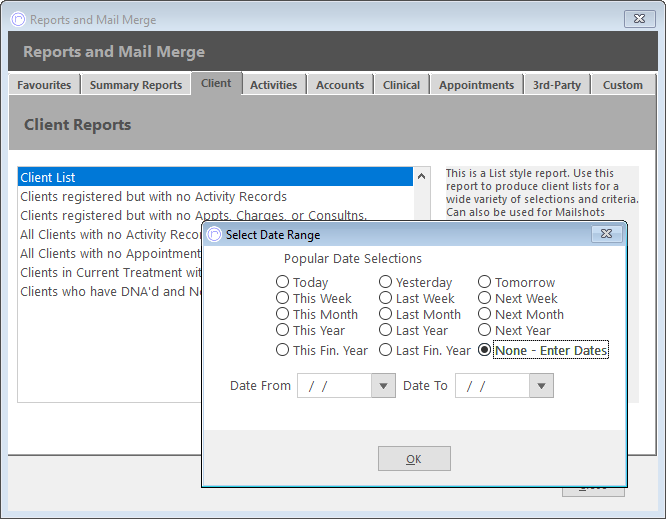Select Clients who have DNA'd report
The image size is (666, 519).
[110, 291]
